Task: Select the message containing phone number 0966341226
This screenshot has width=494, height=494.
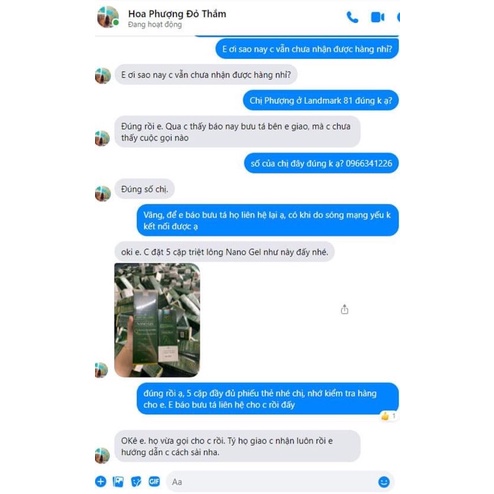Action: [x=321, y=163]
